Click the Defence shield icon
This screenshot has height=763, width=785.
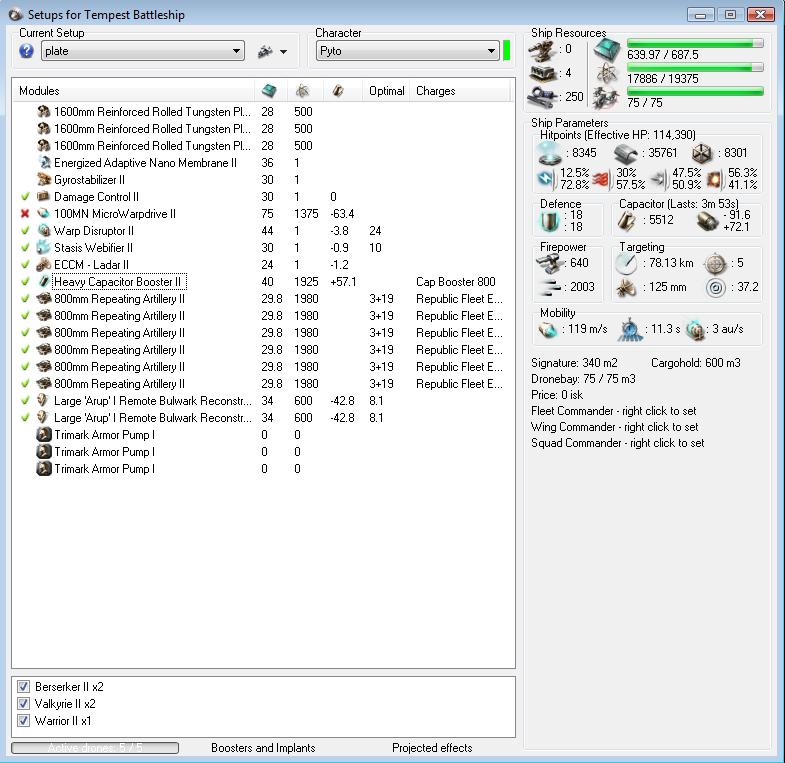pos(549,221)
